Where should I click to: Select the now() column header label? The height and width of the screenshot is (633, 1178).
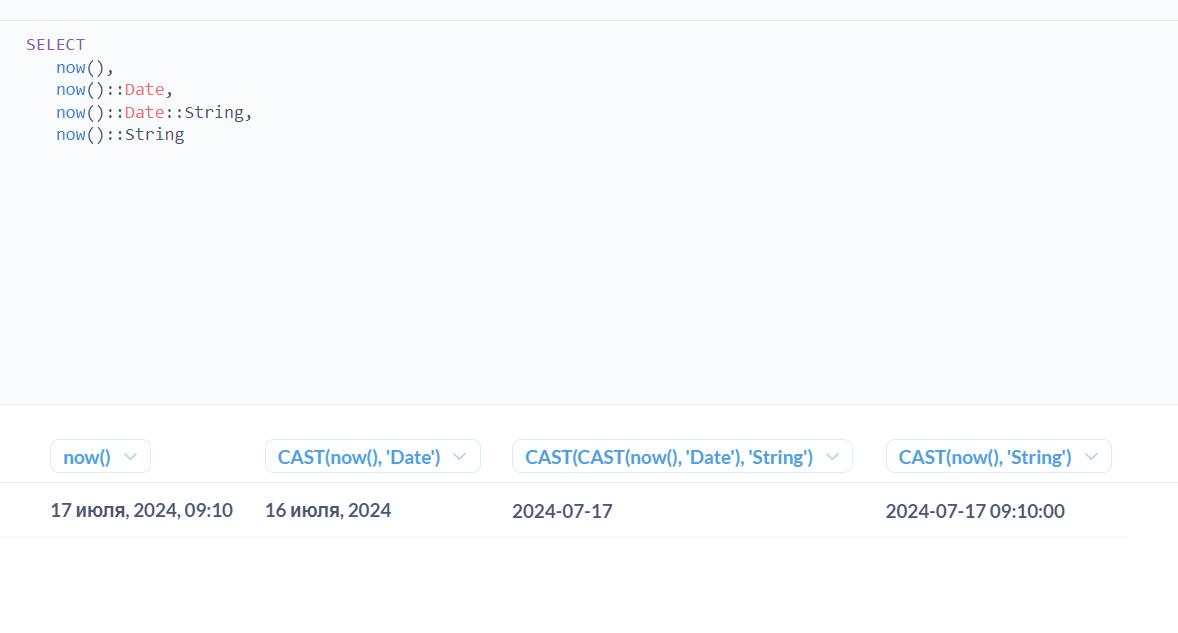86,457
